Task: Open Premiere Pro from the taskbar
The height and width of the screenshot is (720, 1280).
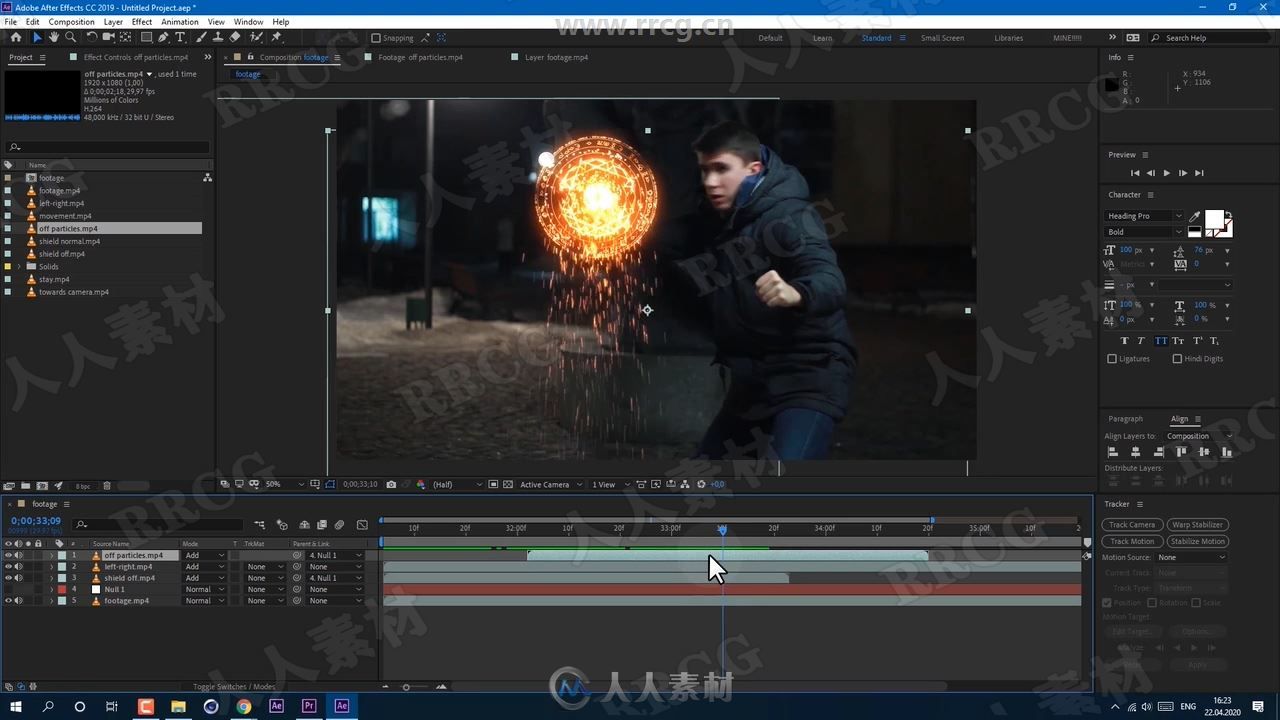Action: click(309, 706)
